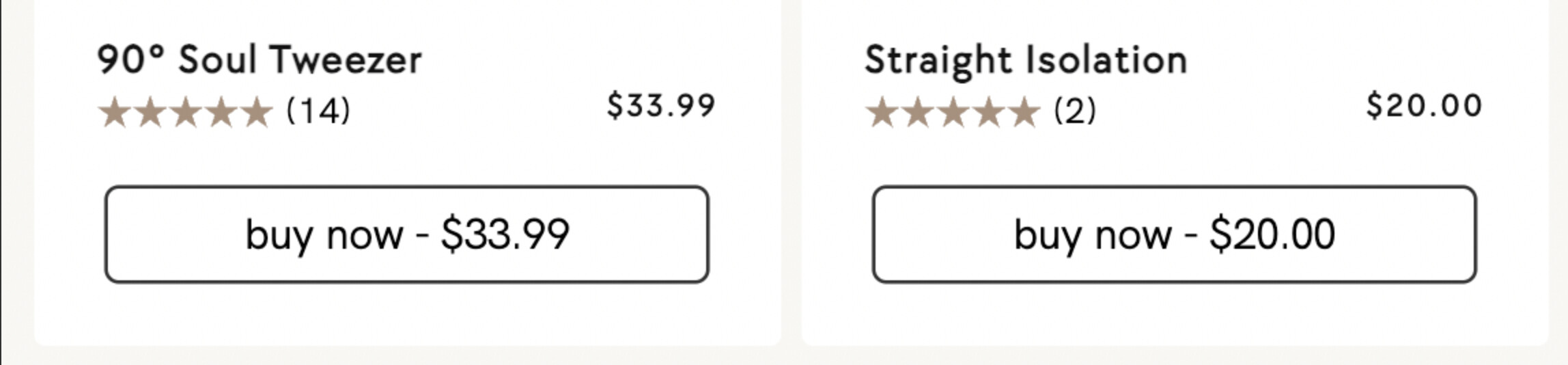Click the third star of Soul Tweezer rating
The height and width of the screenshot is (365, 1568).
coord(186,112)
